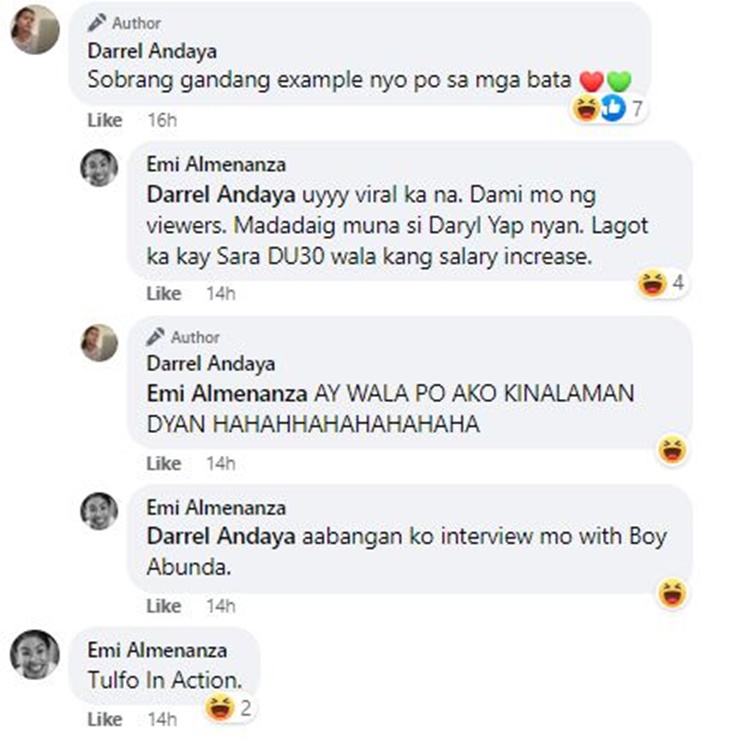Viewport: 750px width, 740px height.
Task: Click the Darrel Andaya mention in the viral reply
Action: 221,195
